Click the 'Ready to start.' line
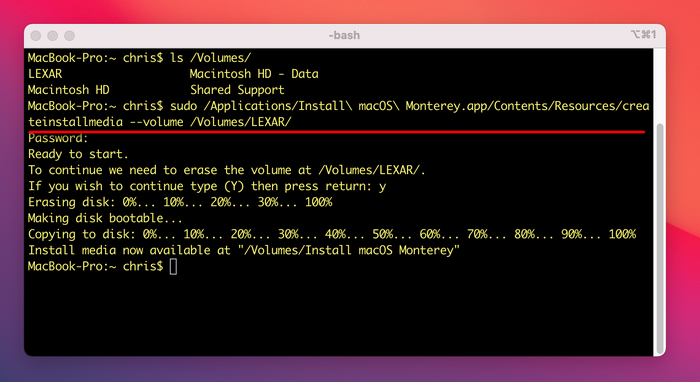The height and width of the screenshot is (382, 700). click(x=78, y=154)
